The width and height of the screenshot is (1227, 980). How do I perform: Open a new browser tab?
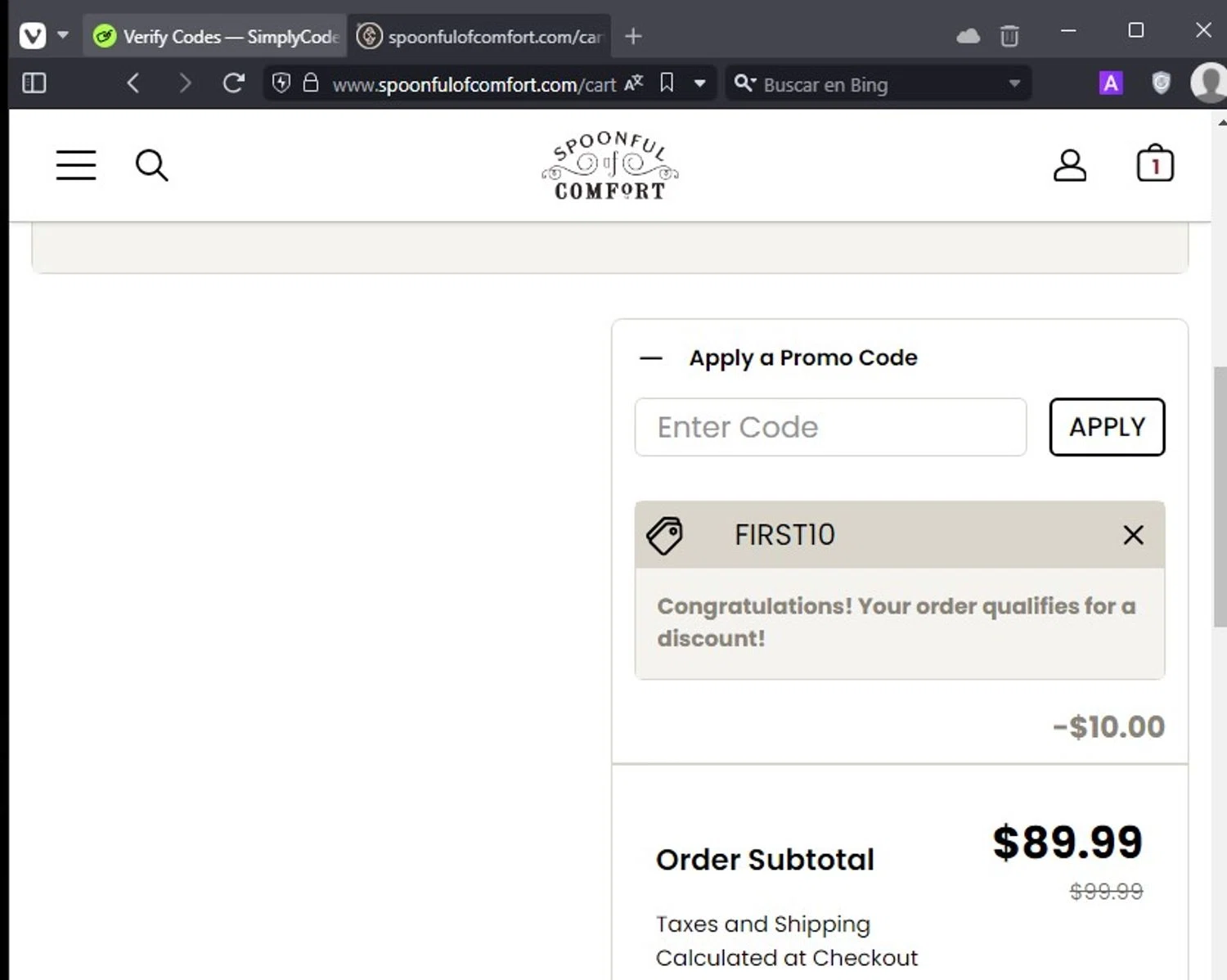pos(633,37)
